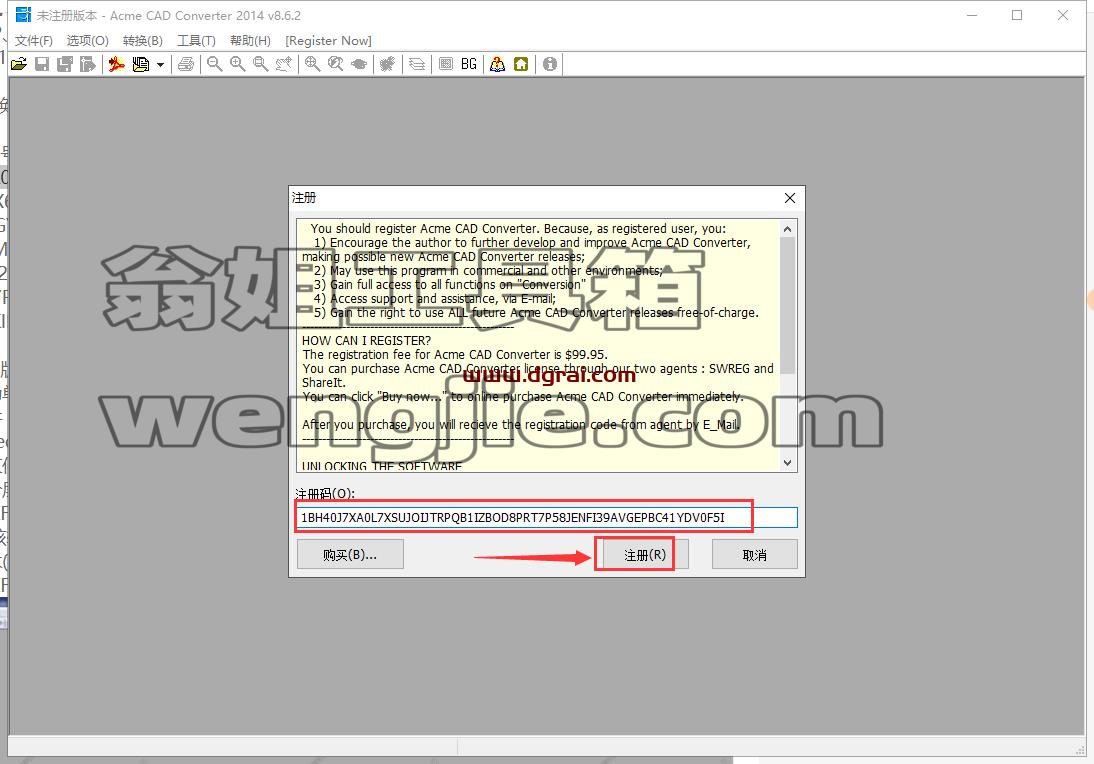Image resolution: width=1094 pixels, height=764 pixels.
Task: Click the Regenerate drawing icon
Action: [x=387, y=64]
